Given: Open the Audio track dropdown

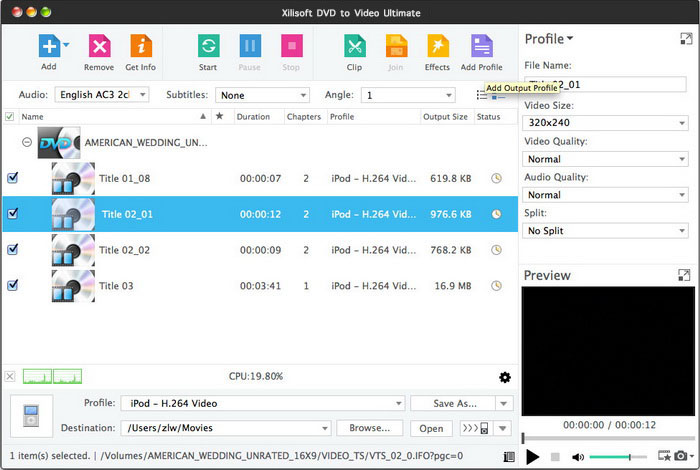Looking at the screenshot, I should (x=102, y=95).
